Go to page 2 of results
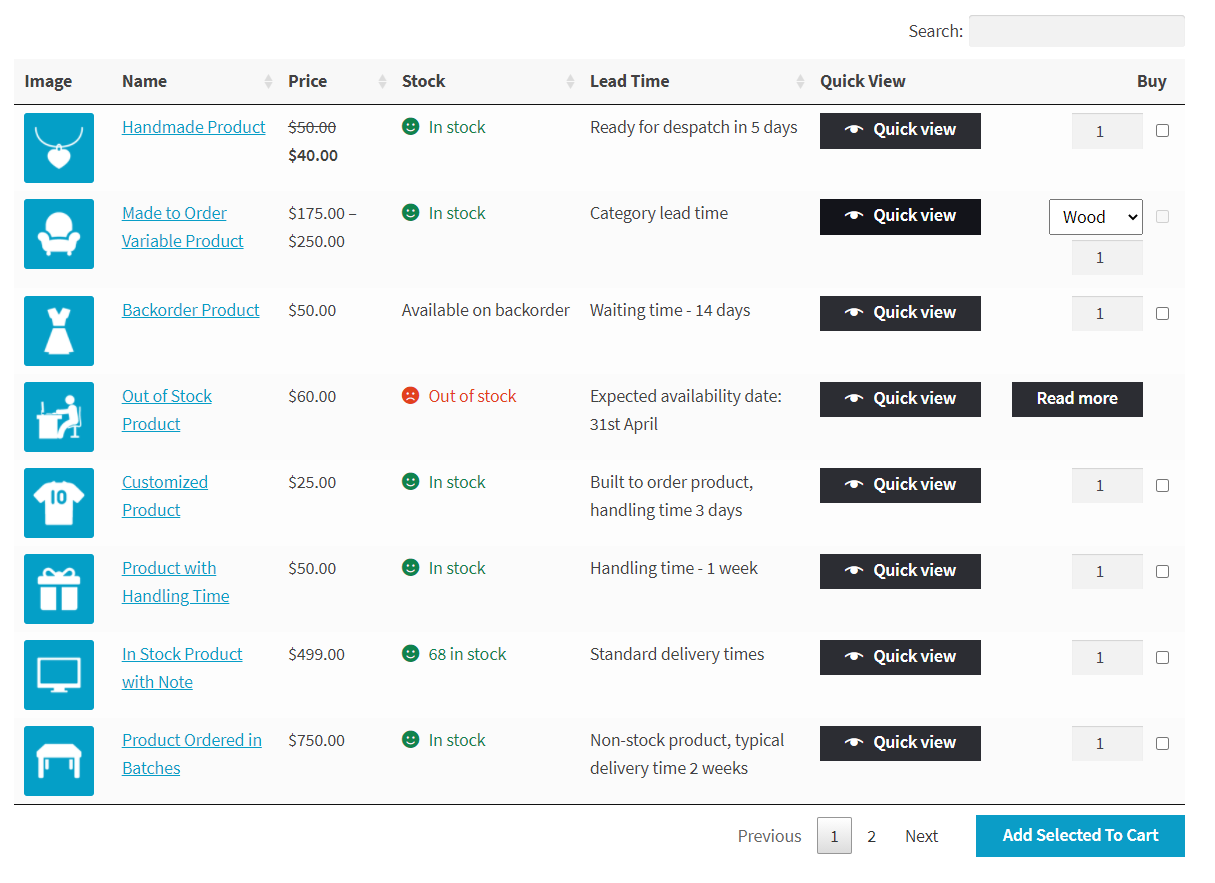 871,836
